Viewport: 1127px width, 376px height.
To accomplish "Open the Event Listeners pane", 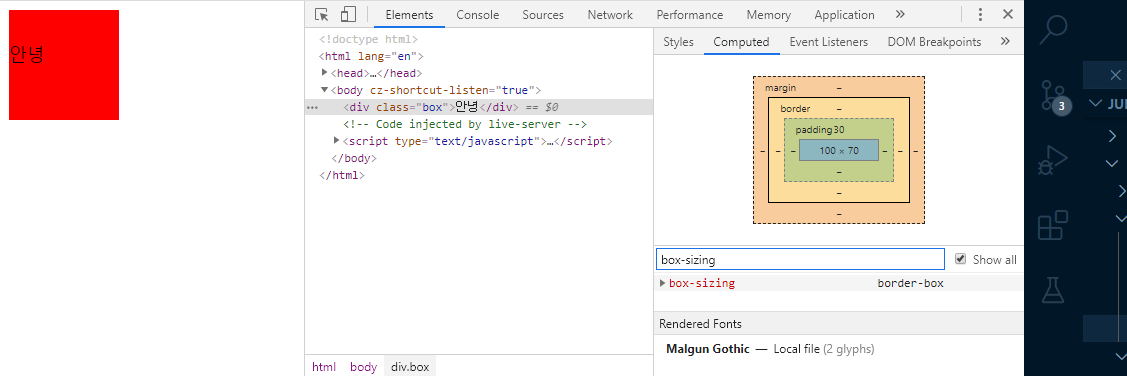I will pos(829,42).
